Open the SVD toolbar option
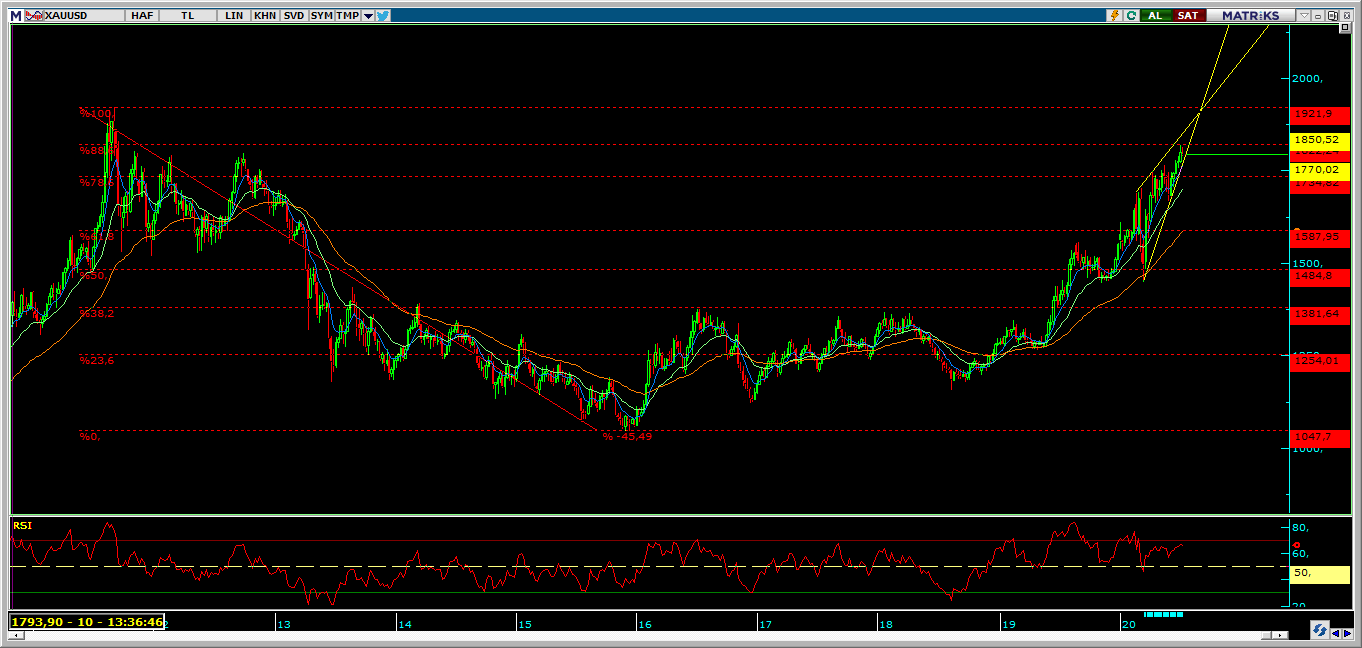 pos(293,15)
